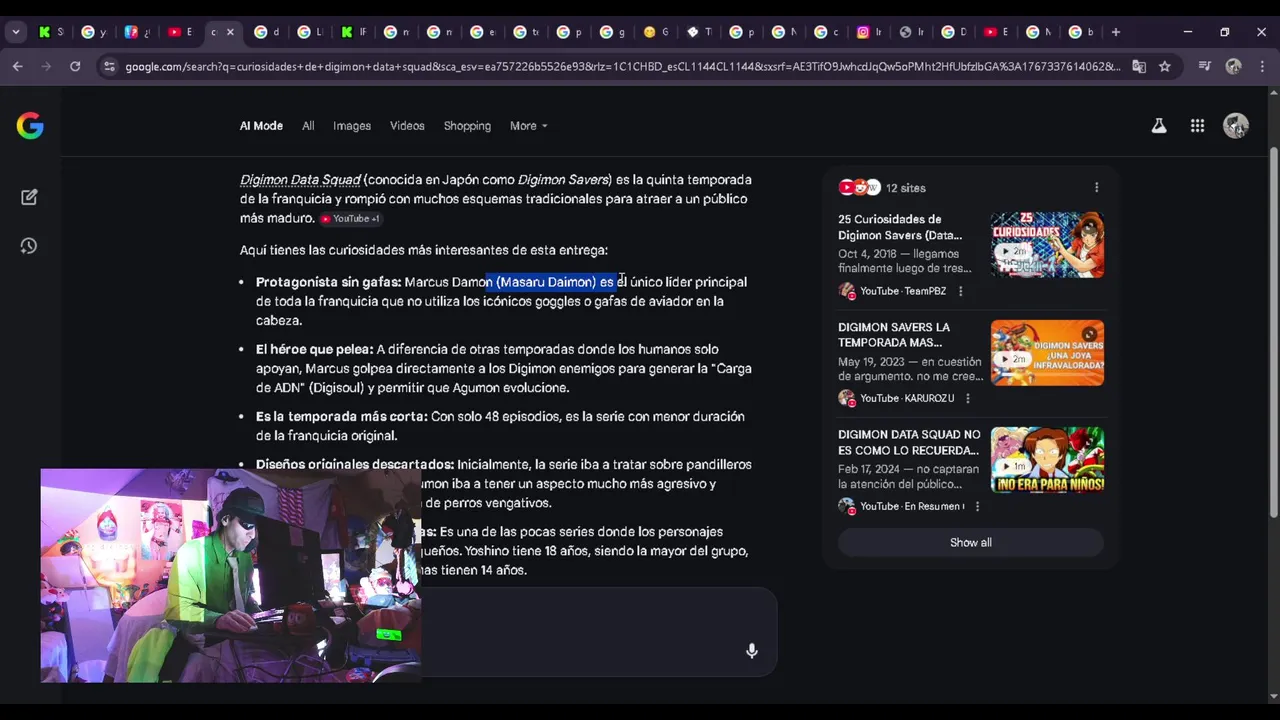Activate voice input microphone icon
1280x720 pixels.
pyautogui.click(x=751, y=651)
